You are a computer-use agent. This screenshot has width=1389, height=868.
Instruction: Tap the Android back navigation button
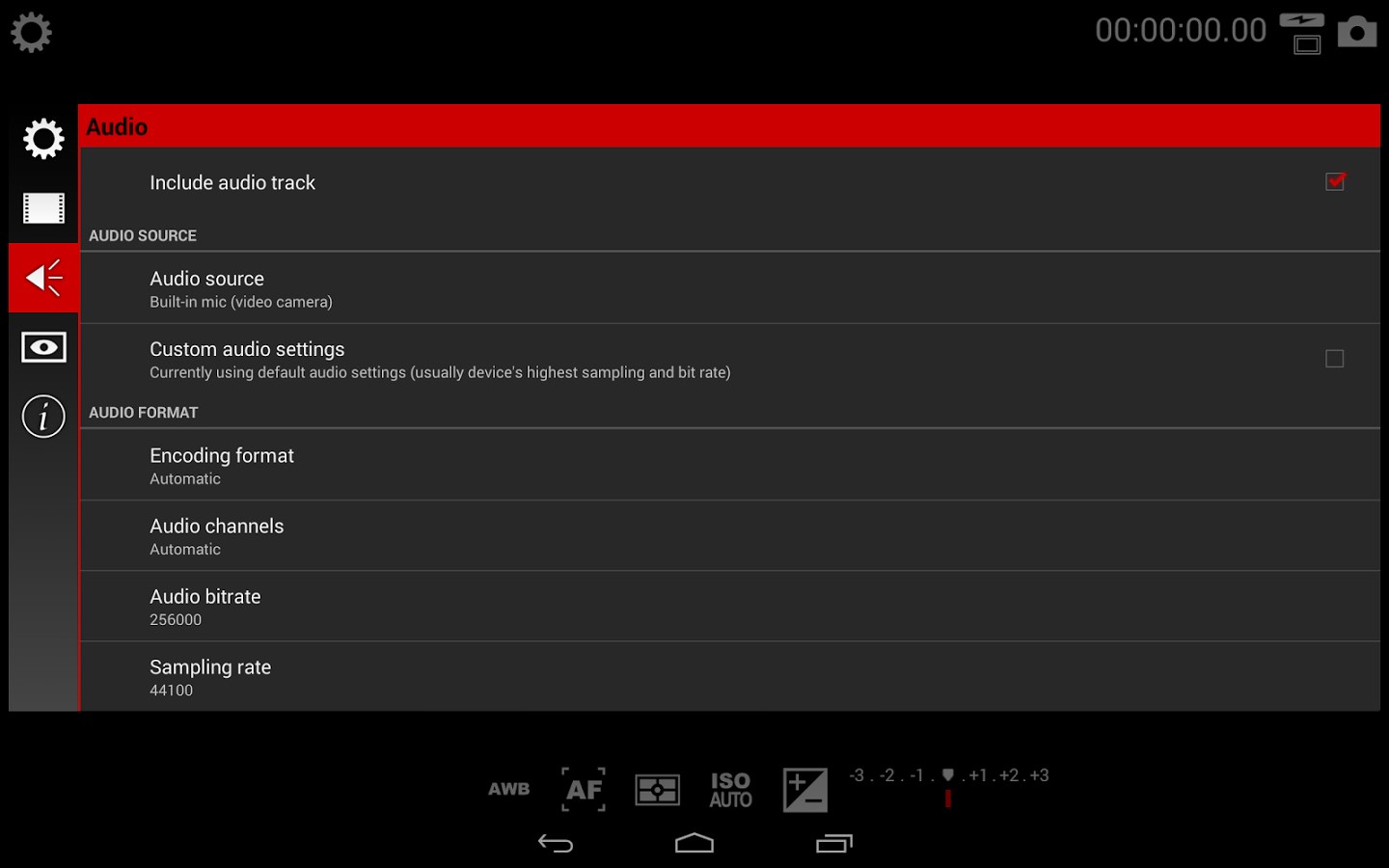tap(556, 844)
